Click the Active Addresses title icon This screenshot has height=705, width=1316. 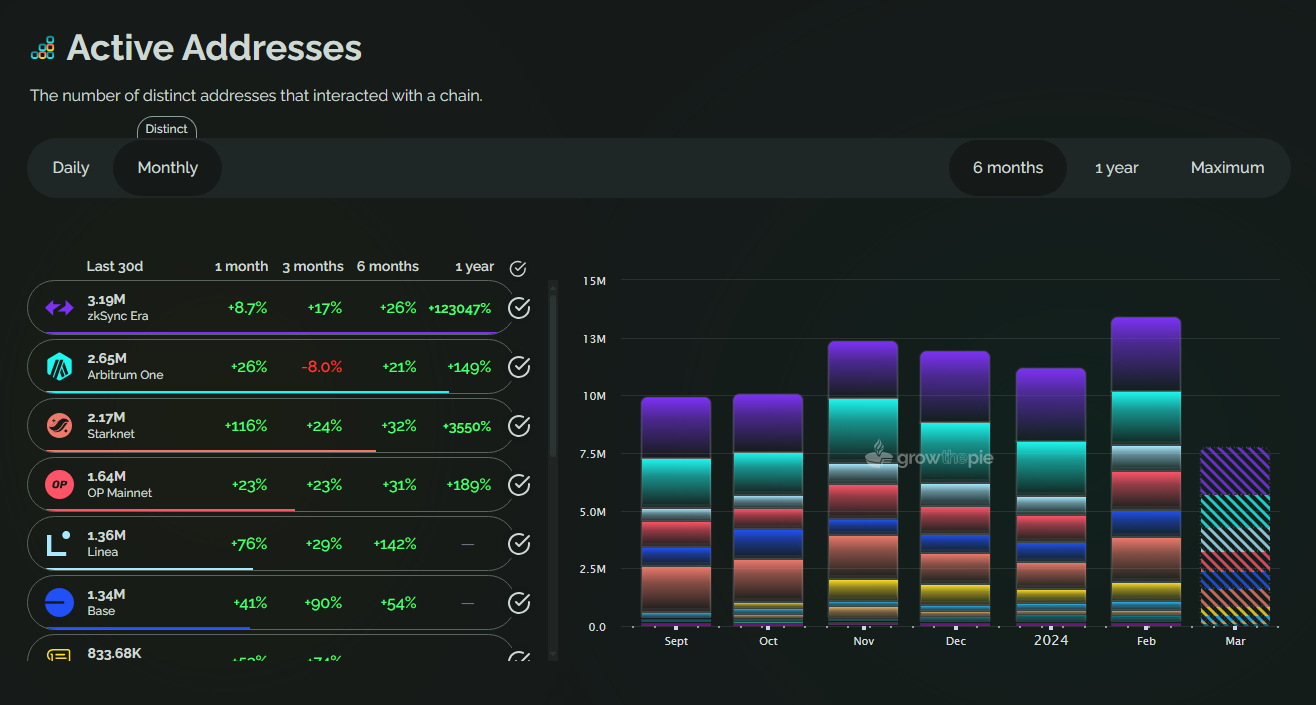pos(43,48)
